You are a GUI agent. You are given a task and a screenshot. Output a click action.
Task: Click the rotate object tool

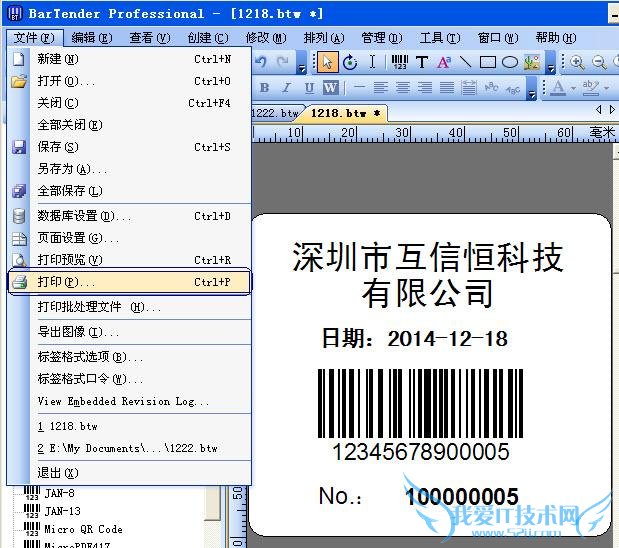pyautogui.click(x=350, y=62)
